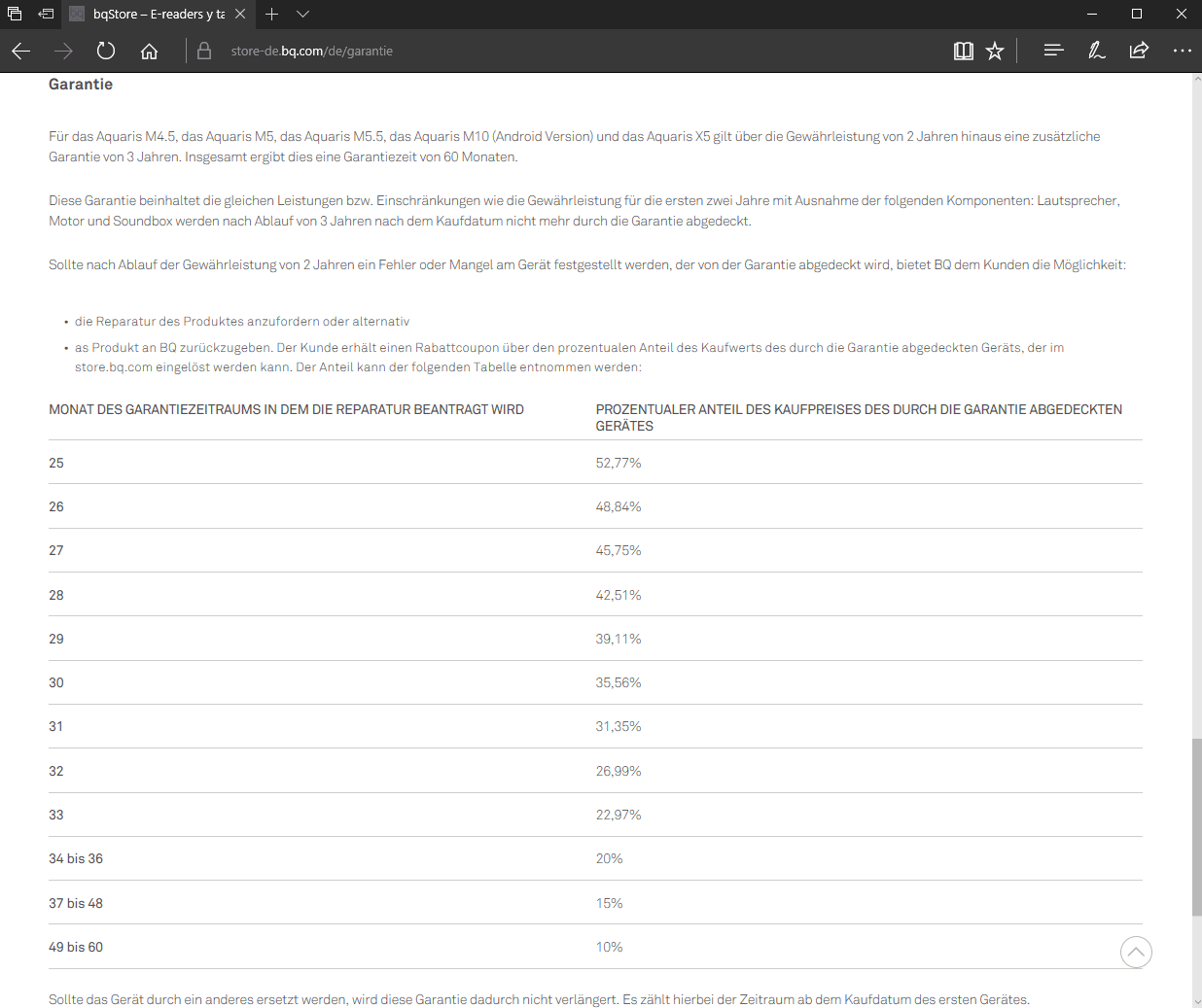1202x1008 pixels.
Task: Click the month cell 33
Action: pyautogui.click(x=56, y=815)
